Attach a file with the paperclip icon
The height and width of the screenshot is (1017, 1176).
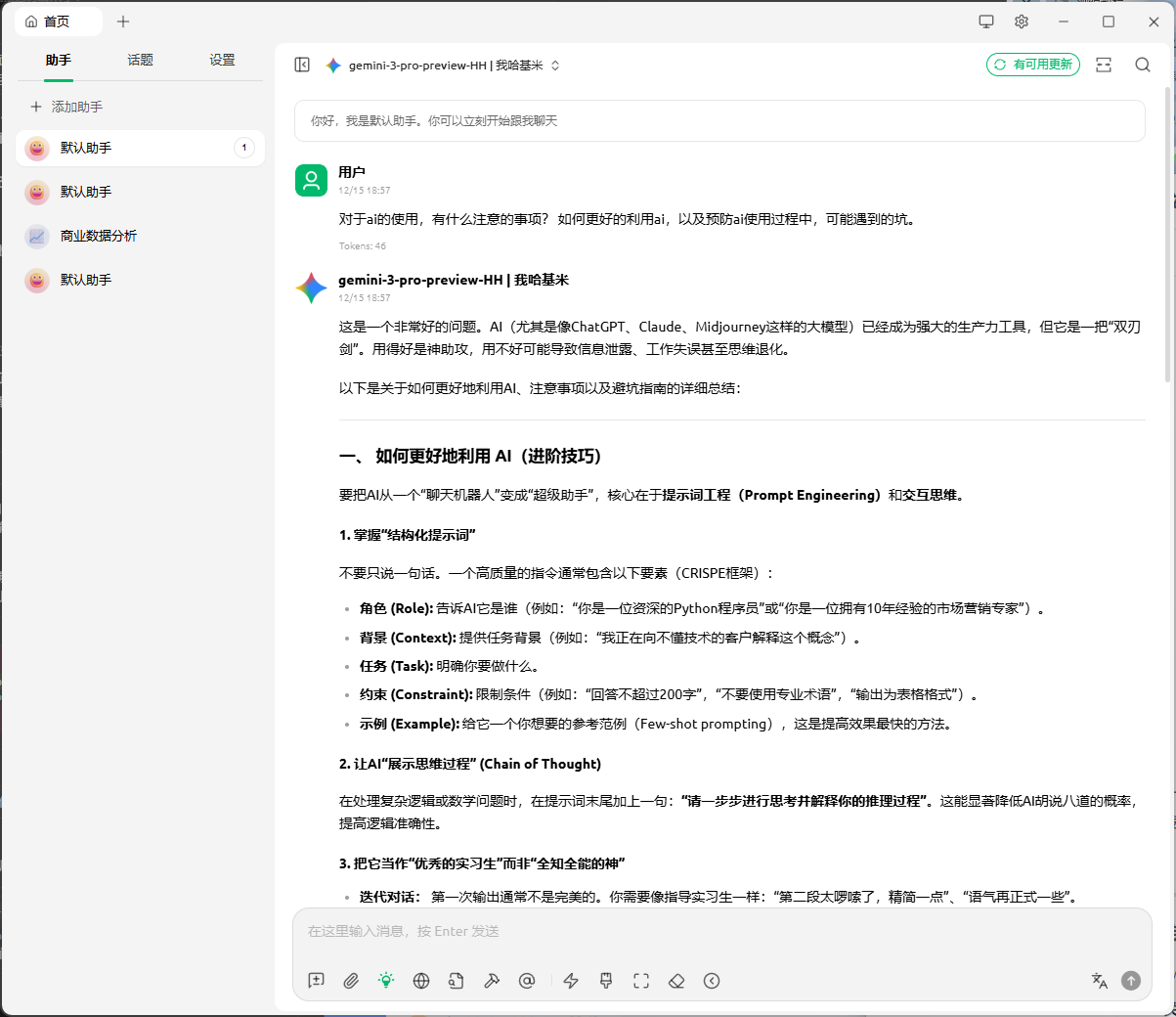(x=351, y=981)
